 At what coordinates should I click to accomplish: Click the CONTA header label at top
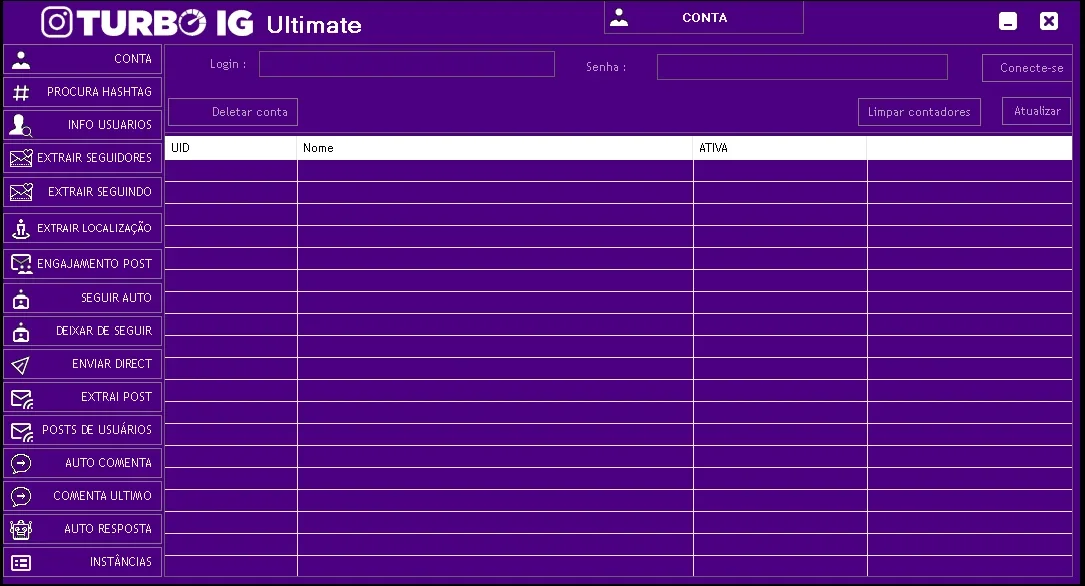pos(704,18)
